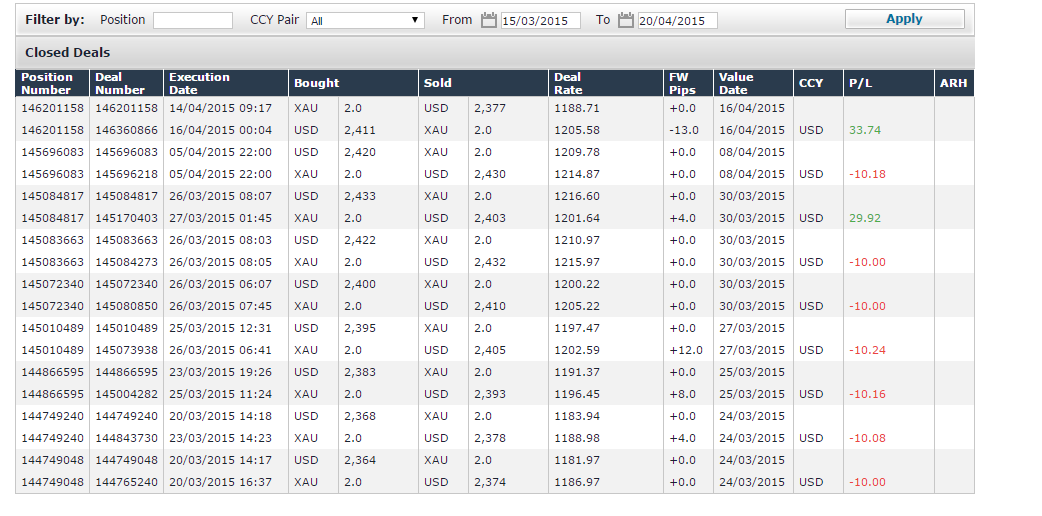This screenshot has width=1042, height=516.
Task: Click the P/L value -10.16
Action: (x=867, y=394)
